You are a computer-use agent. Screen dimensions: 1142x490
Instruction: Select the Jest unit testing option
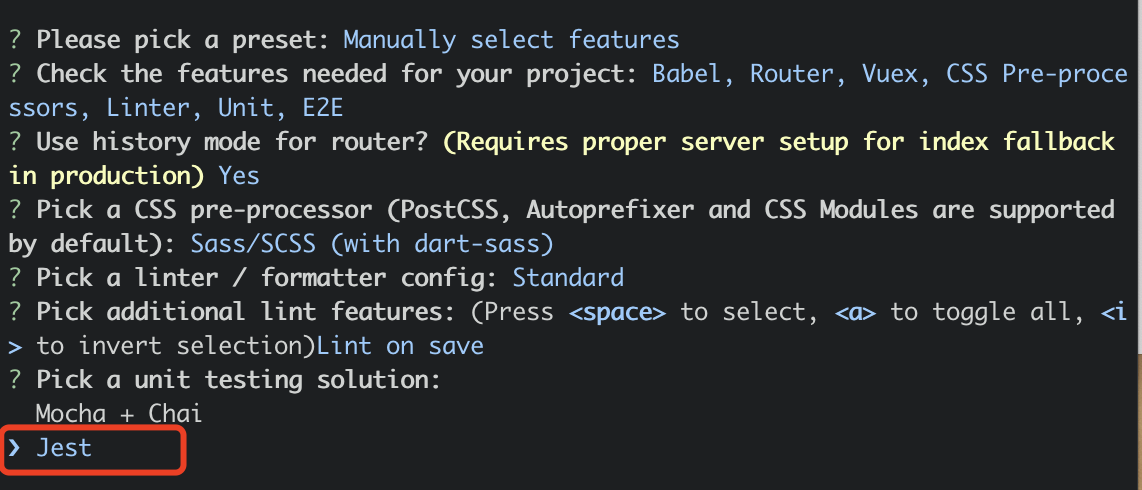pos(64,448)
